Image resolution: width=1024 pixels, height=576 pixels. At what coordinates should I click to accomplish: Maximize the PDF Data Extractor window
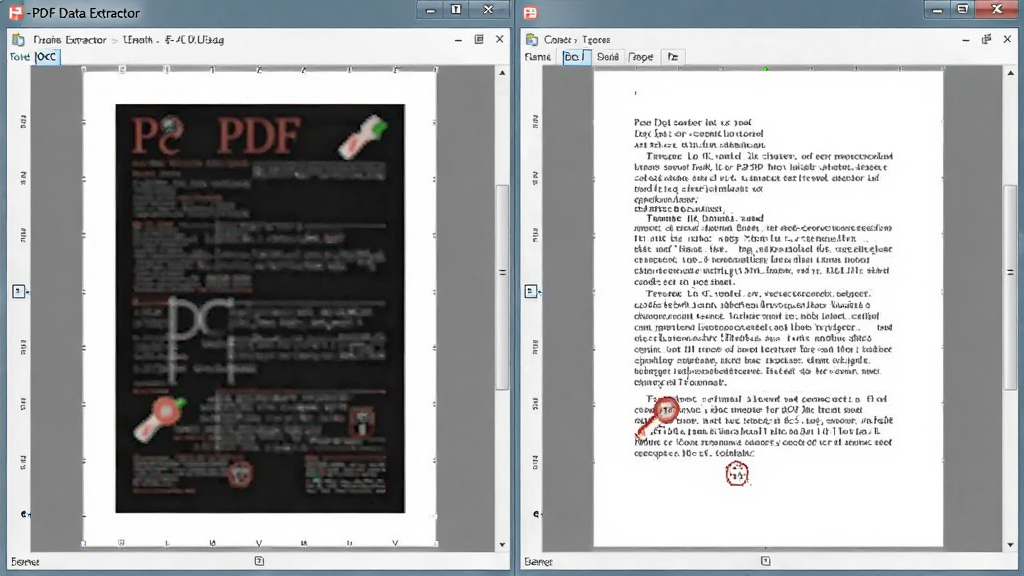(456, 9)
